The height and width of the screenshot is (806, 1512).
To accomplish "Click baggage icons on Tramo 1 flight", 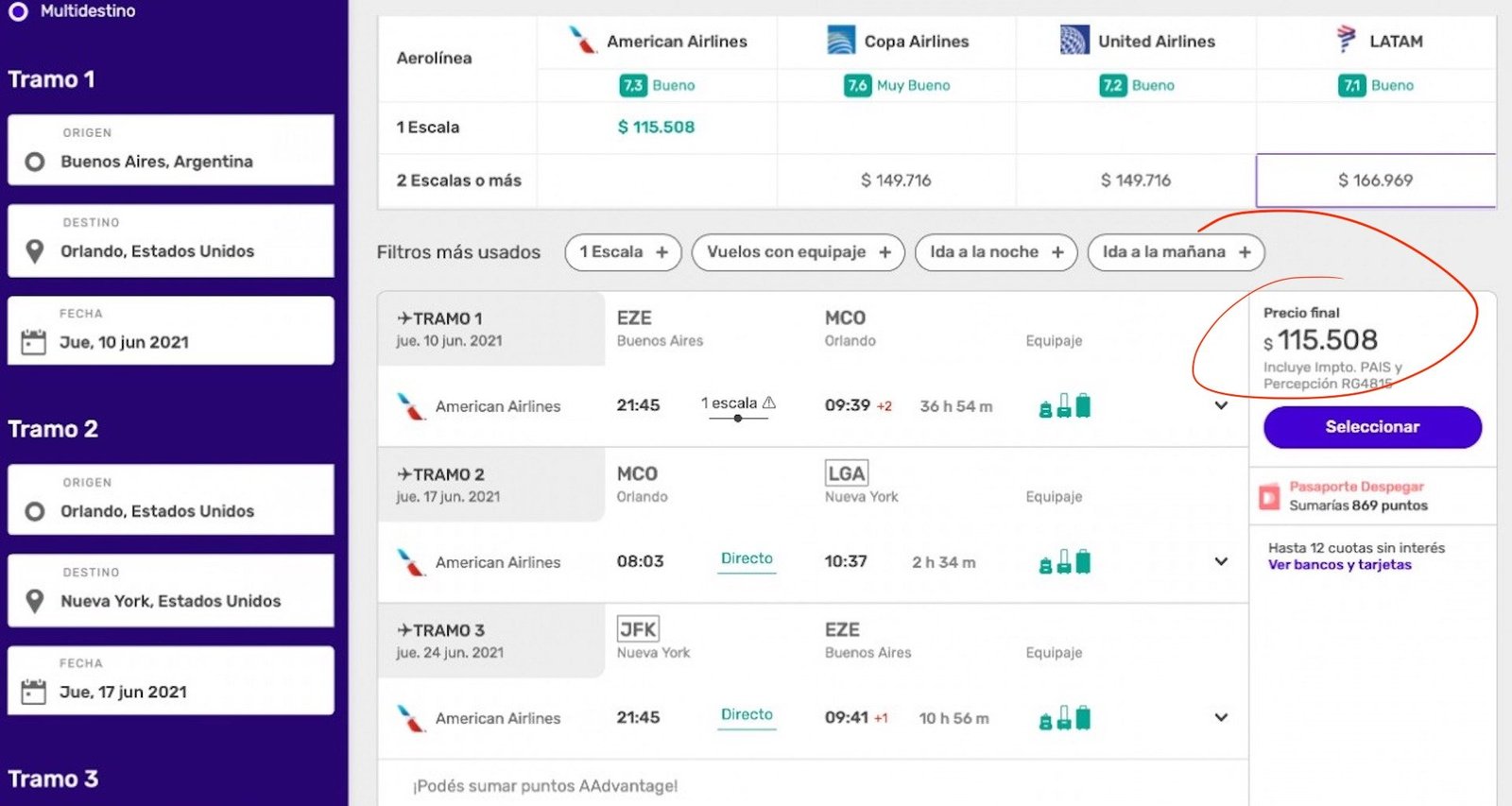I will tap(1065, 405).
